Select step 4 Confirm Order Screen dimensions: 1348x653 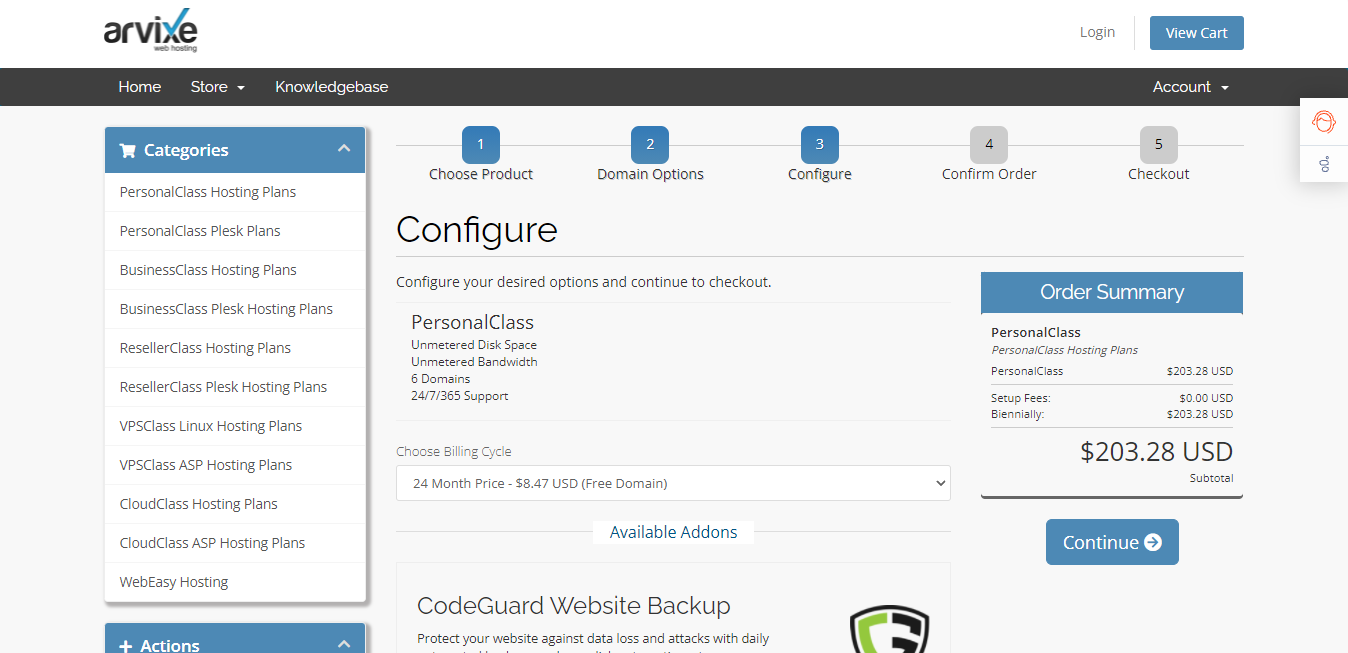(x=989, y=155)
